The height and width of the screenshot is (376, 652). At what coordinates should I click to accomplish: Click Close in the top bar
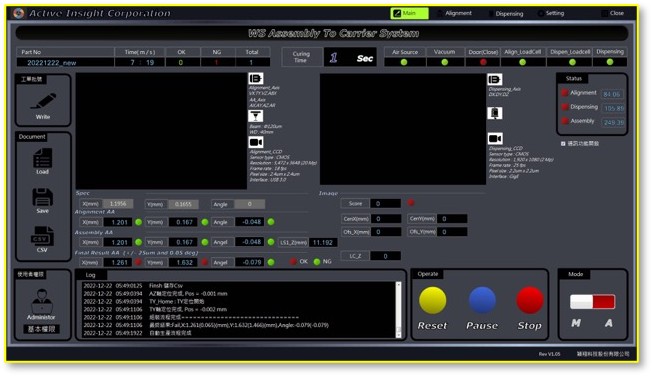tap(612, 13)
